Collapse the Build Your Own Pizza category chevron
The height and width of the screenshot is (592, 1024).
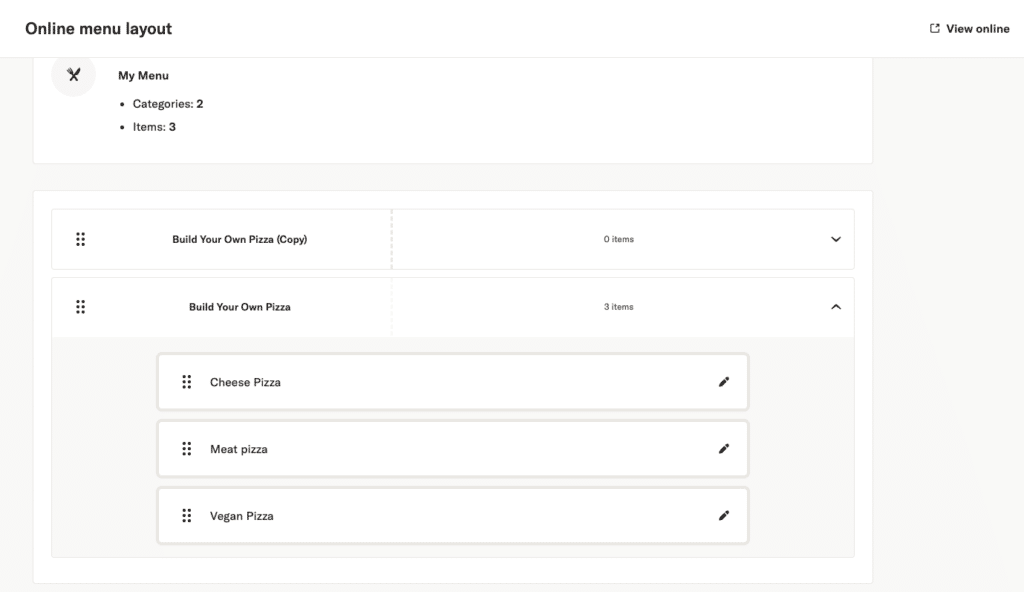click(836, 307)
